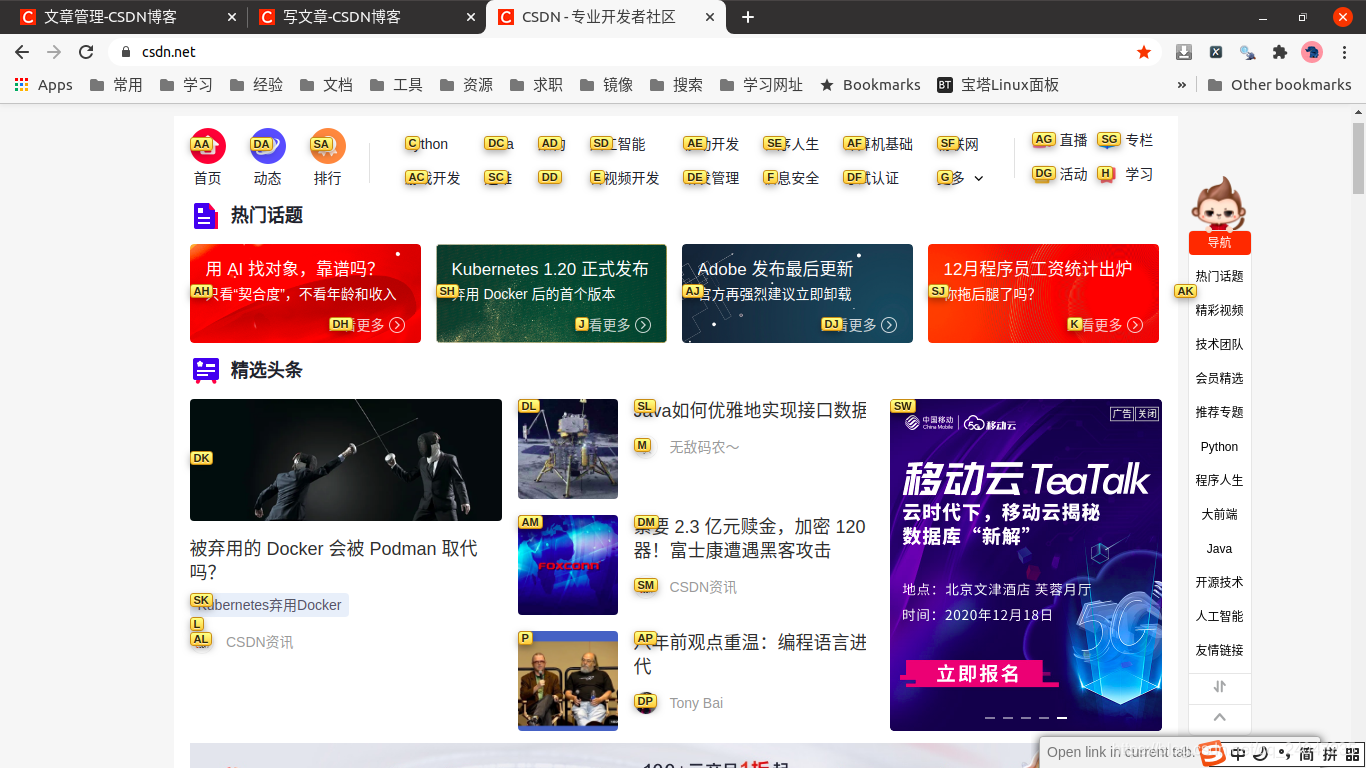1366x768 pixels.
Task: Click the 导航 monkey mascot
Action: (x=1220, y=210)
